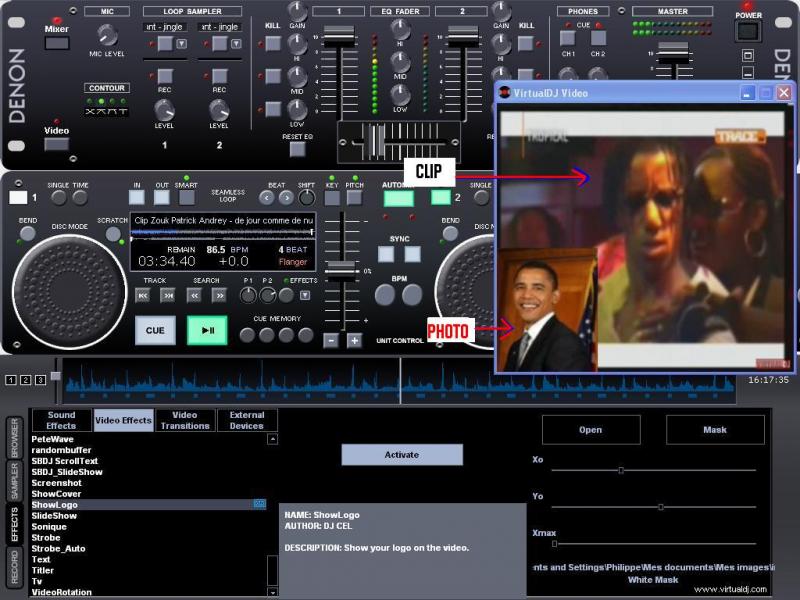Click the search fast-forward button
800x600 pixels.
(x=219, y=295)
